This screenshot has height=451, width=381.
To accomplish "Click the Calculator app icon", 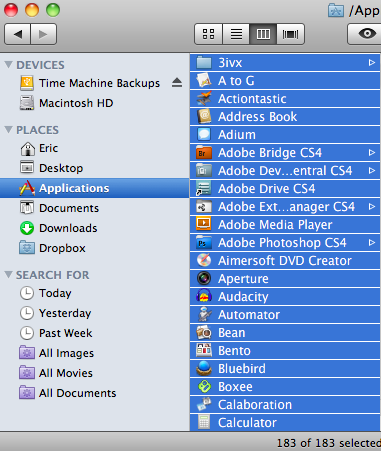I will (x=204, y=422).
